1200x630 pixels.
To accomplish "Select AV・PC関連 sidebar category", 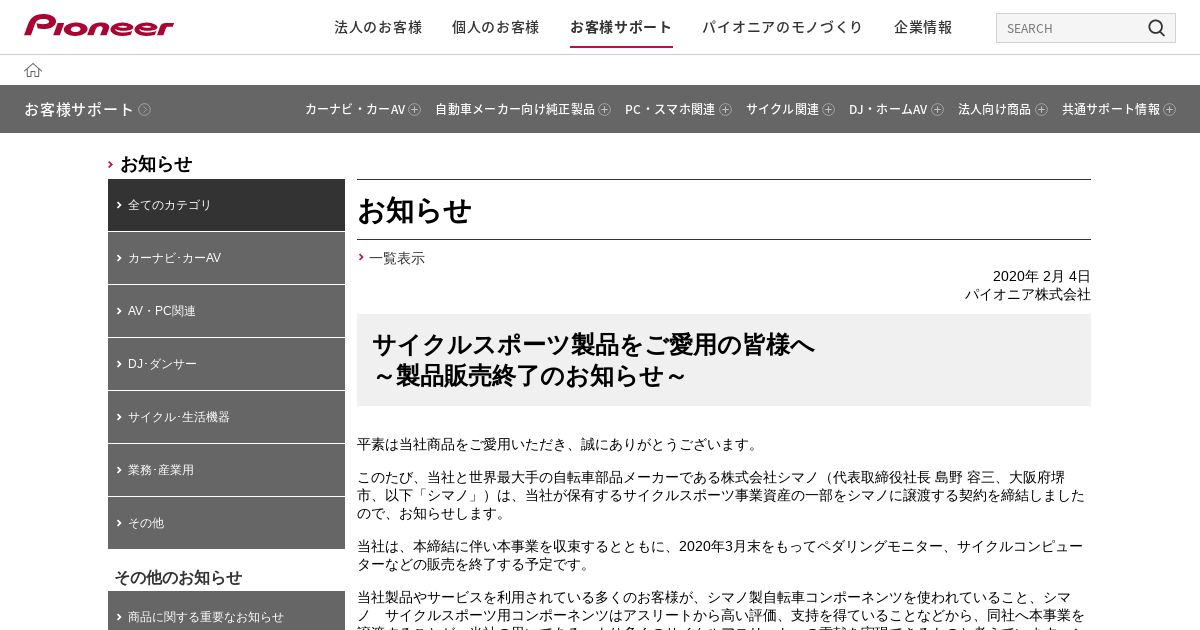I will [226, 311].
